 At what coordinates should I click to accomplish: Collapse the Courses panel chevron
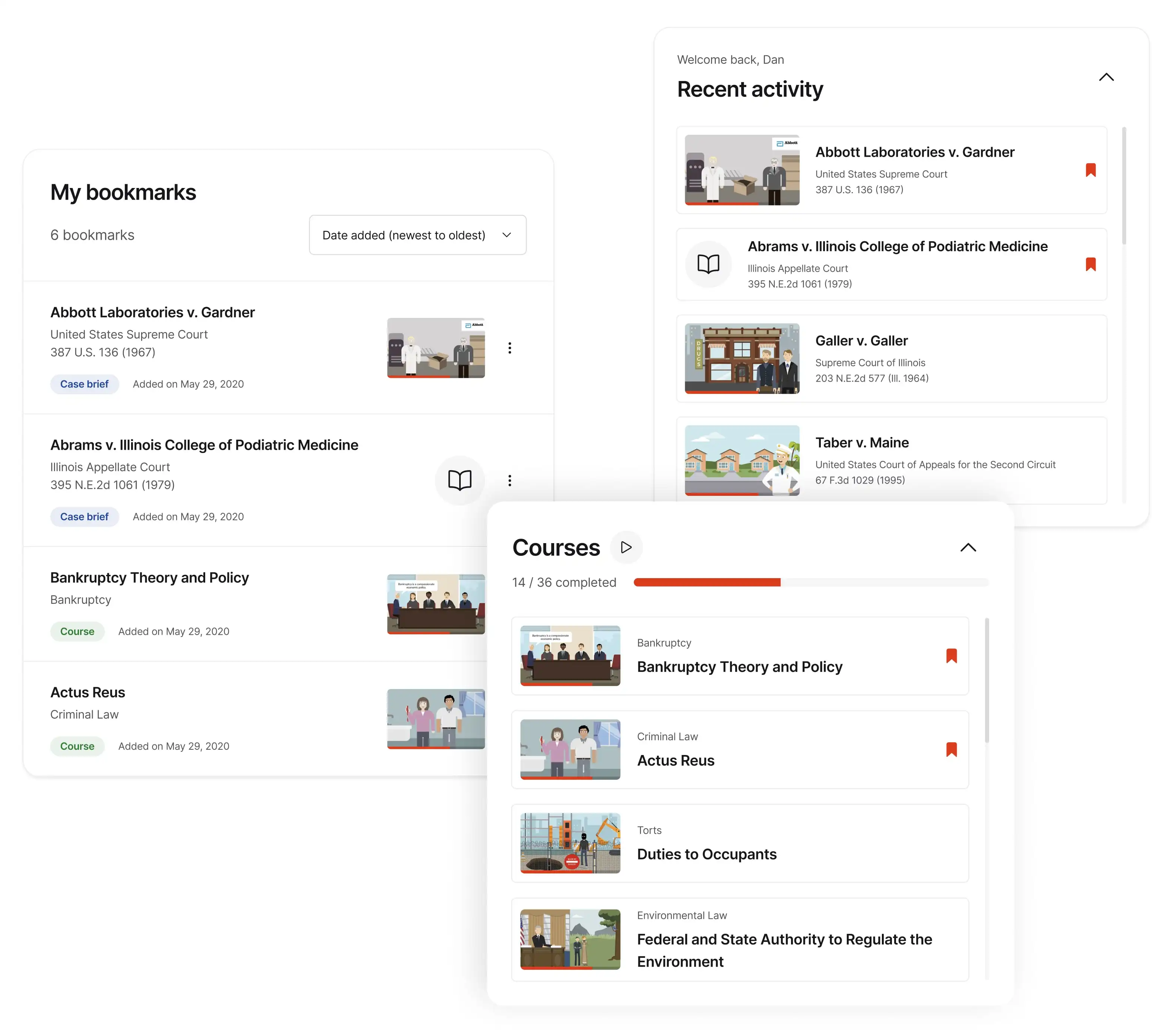(x=968, y=547)
